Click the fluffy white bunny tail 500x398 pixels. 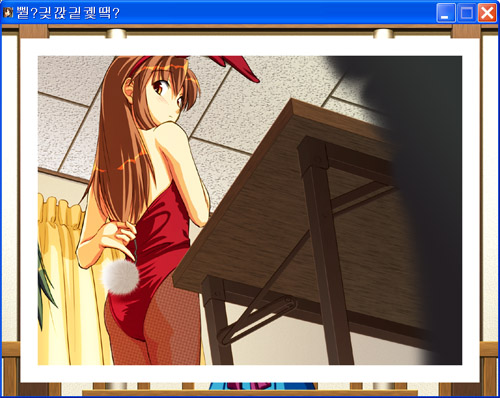pyautogui.click(x=120, y=277)
